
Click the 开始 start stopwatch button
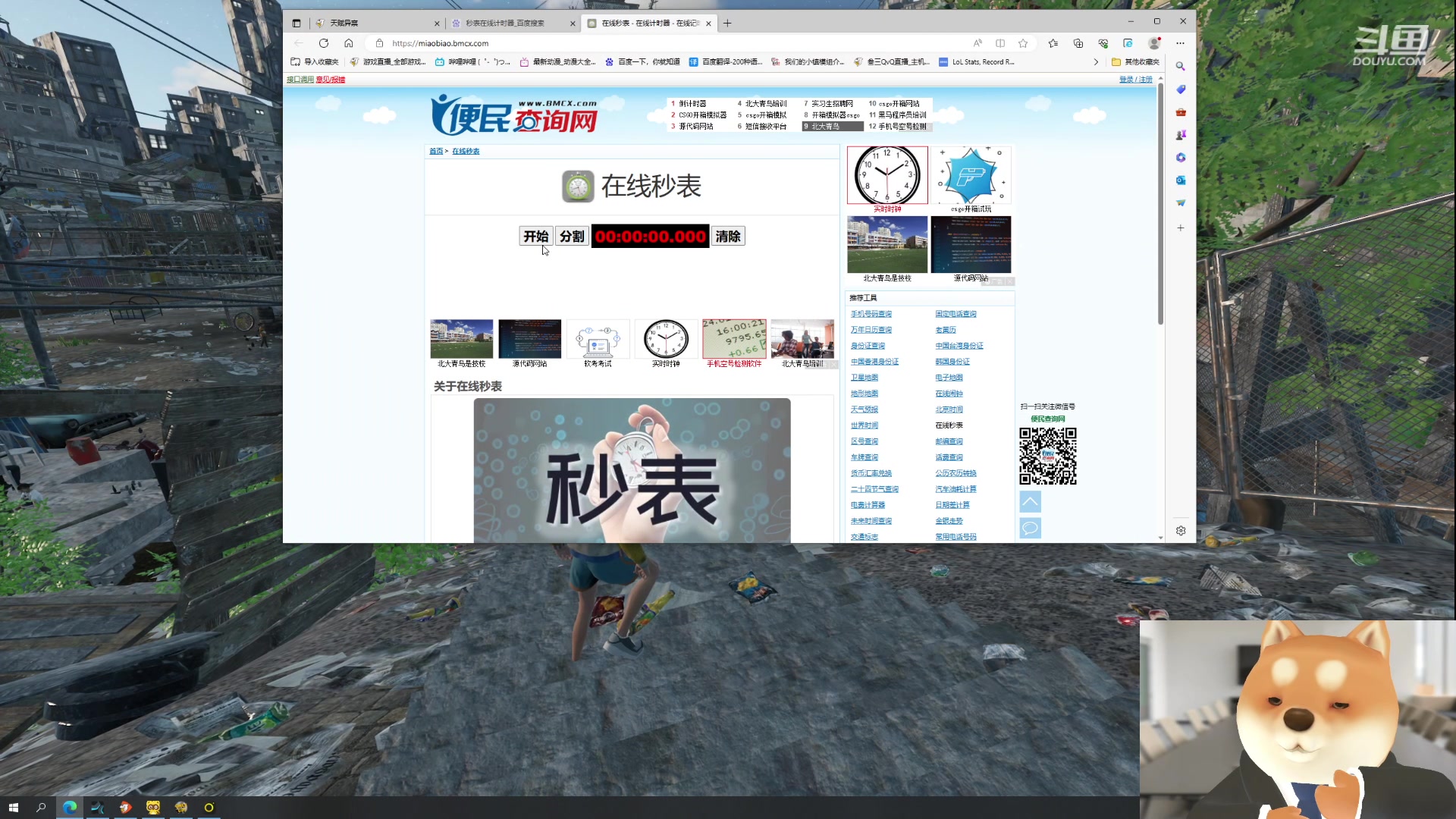click(537, 236)
